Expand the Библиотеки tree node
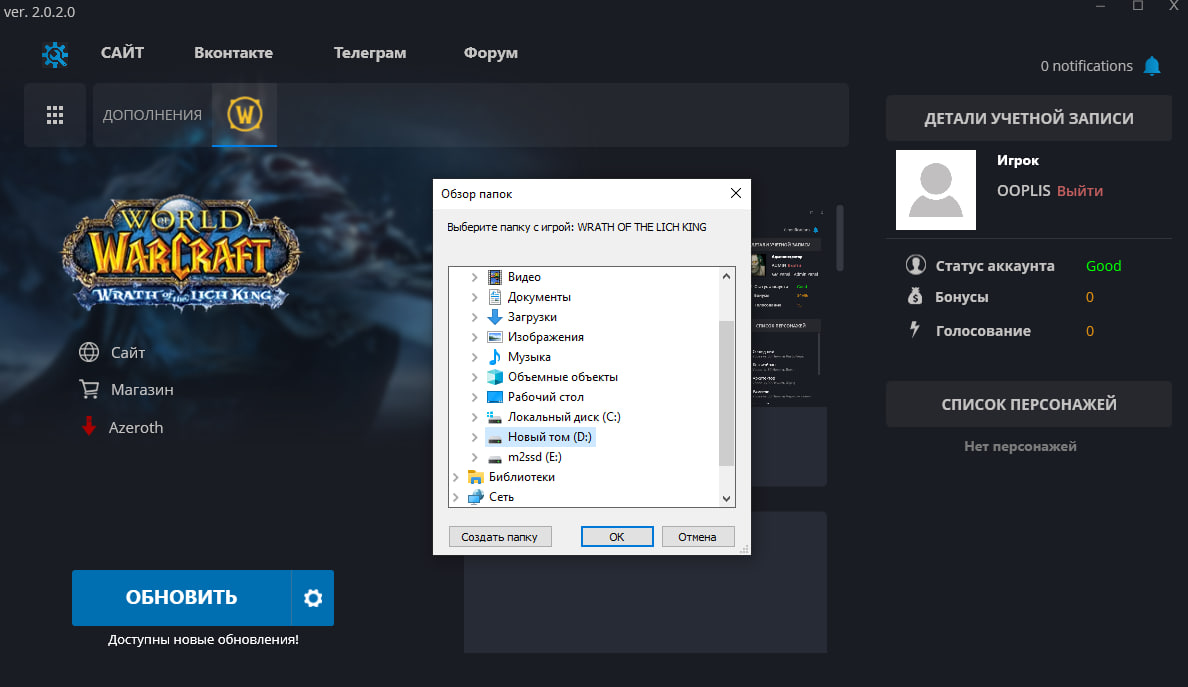1188x687 pixels. [x=456, y=477]
